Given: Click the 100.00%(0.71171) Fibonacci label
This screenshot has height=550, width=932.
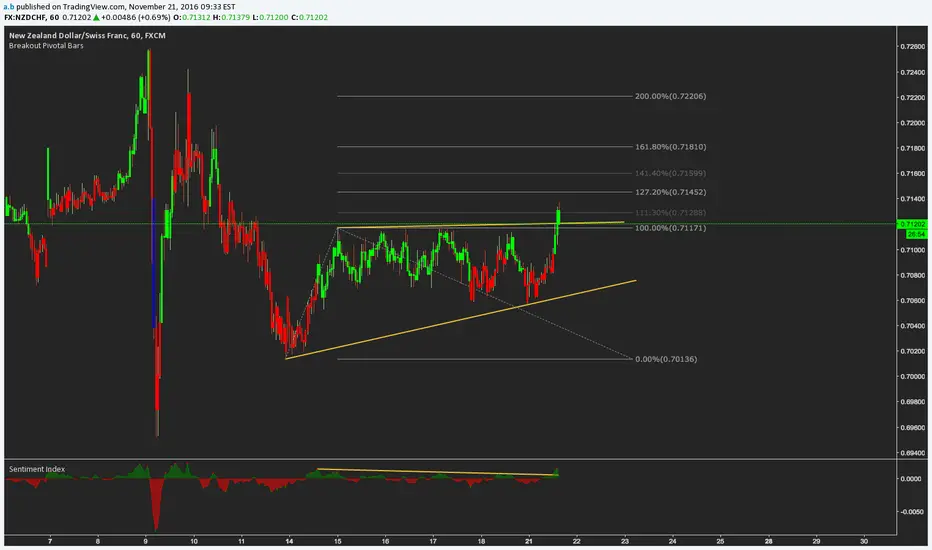Looking at the screenshot, I should tap(670, 228).
